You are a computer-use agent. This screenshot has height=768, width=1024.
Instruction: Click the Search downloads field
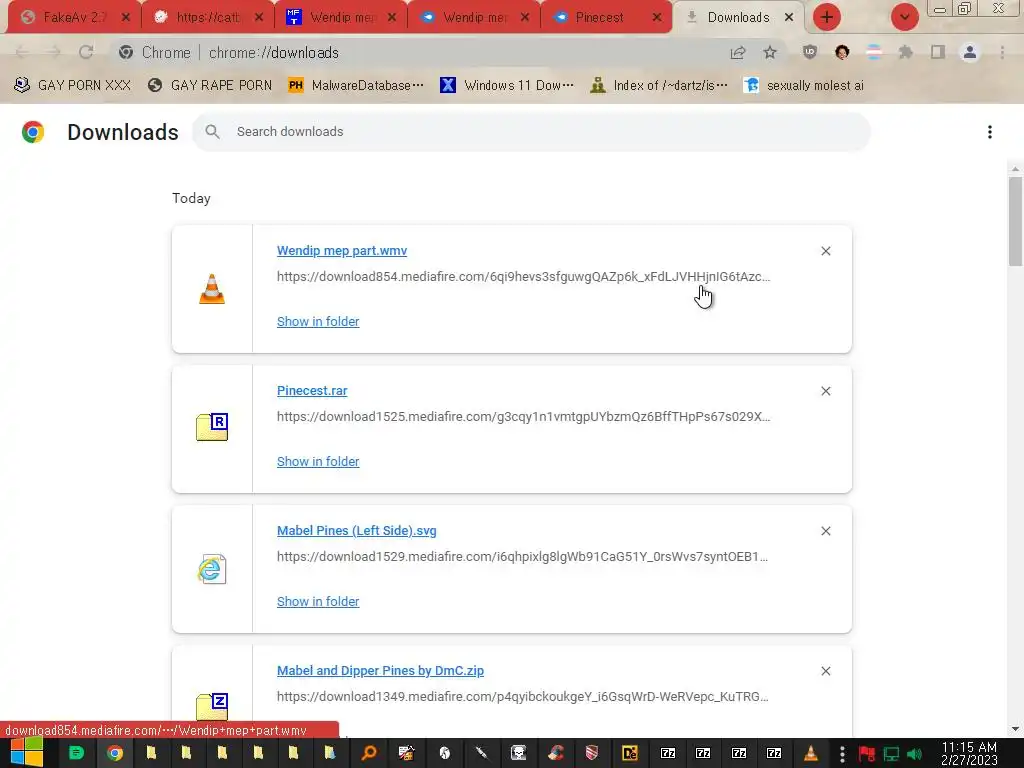click(531, 132)
